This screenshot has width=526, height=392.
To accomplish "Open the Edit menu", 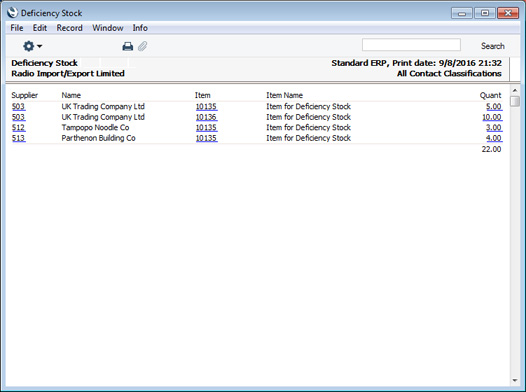I will pyautogui.click(x=40, y=28).
